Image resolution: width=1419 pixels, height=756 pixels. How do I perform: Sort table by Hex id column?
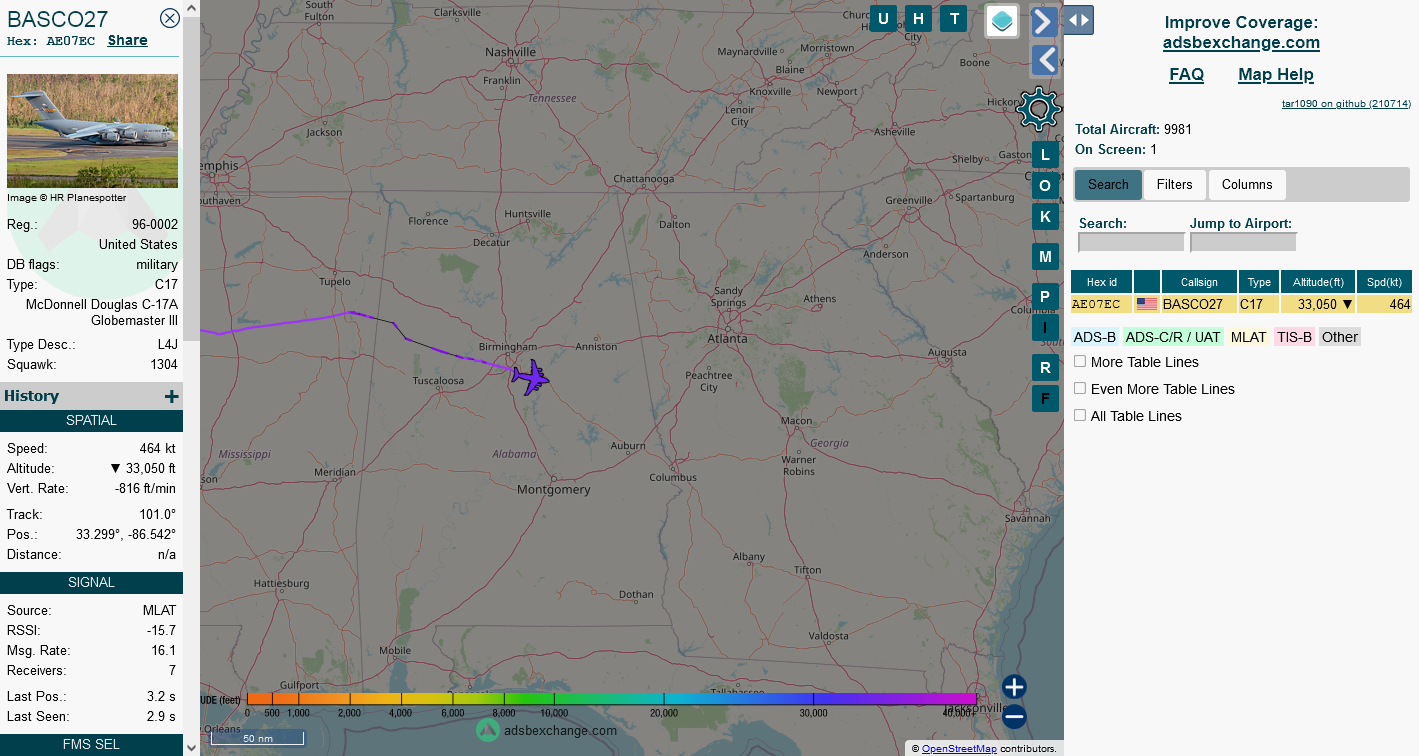(x=1101, y=282)
